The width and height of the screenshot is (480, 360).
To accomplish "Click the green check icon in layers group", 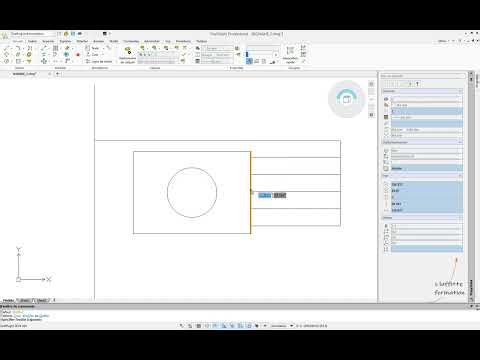I will [184, 55].
